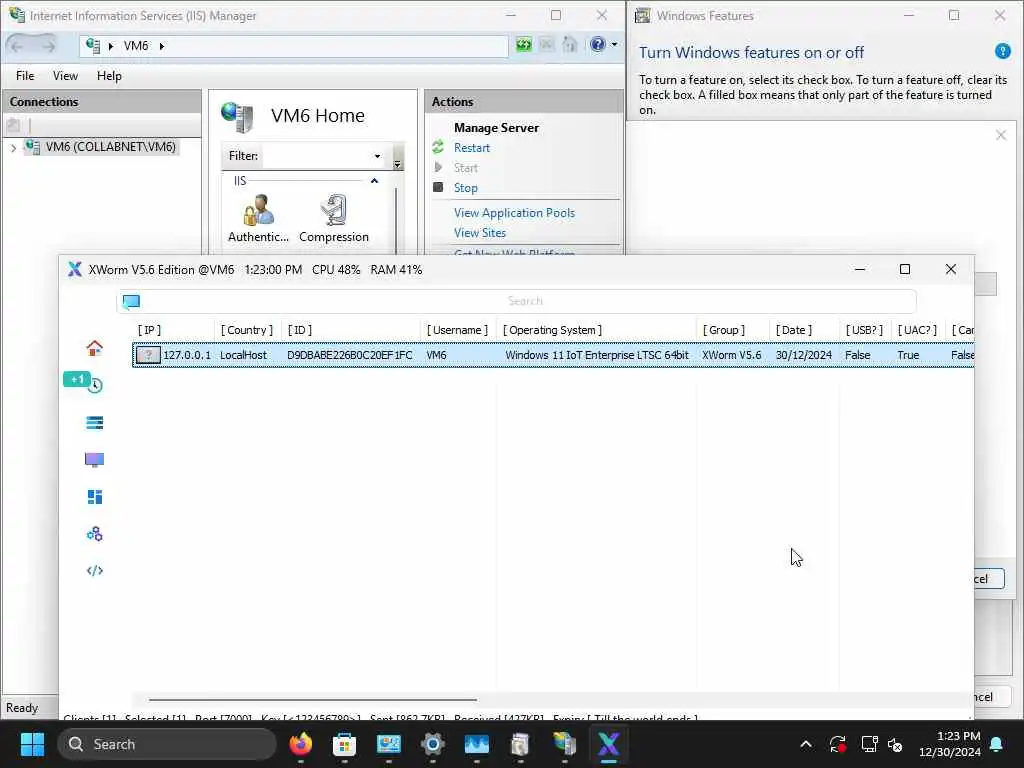Sort by the [ Group ] column header

(x=724, y=330)
